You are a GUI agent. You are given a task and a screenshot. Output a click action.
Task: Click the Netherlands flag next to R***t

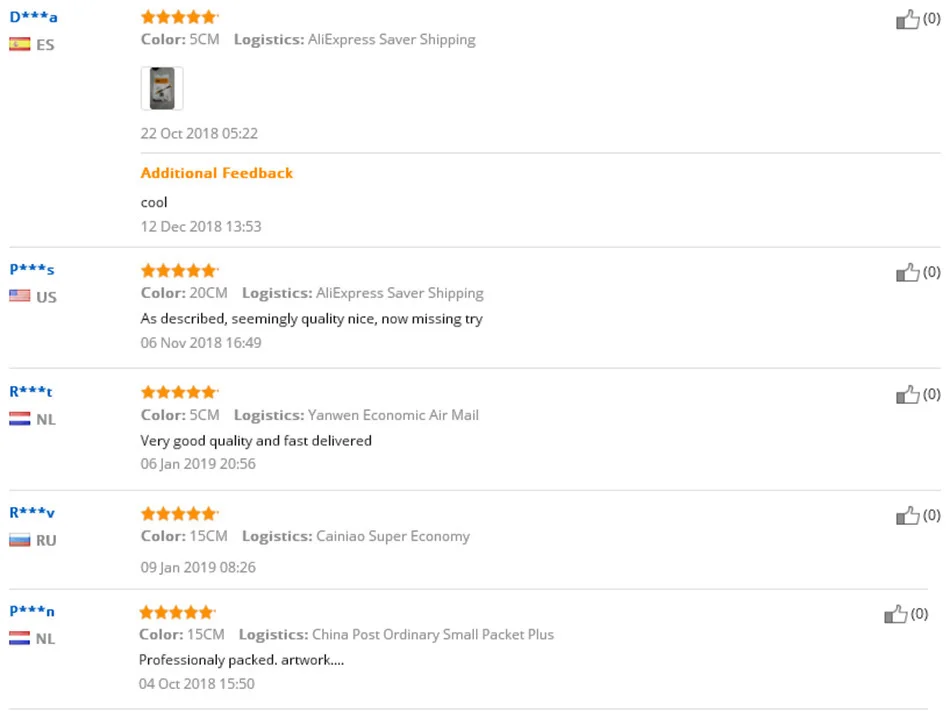(x=19, y=419)
